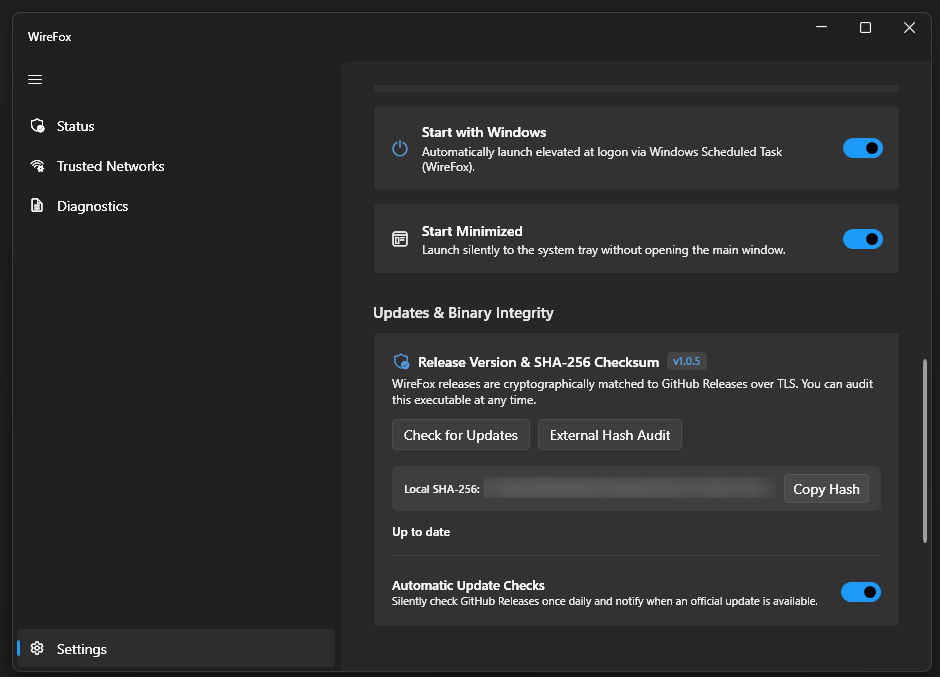Click the settings vertical scrollbar
Screen dimensions: 940x681
tap(925, 451)
